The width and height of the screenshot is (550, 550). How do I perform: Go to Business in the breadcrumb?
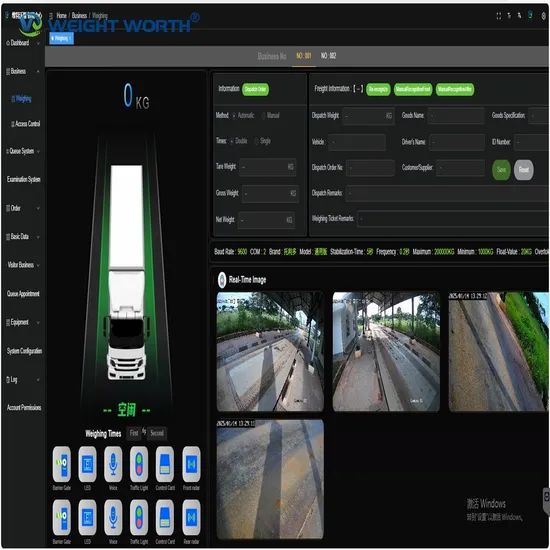(79, 16)
